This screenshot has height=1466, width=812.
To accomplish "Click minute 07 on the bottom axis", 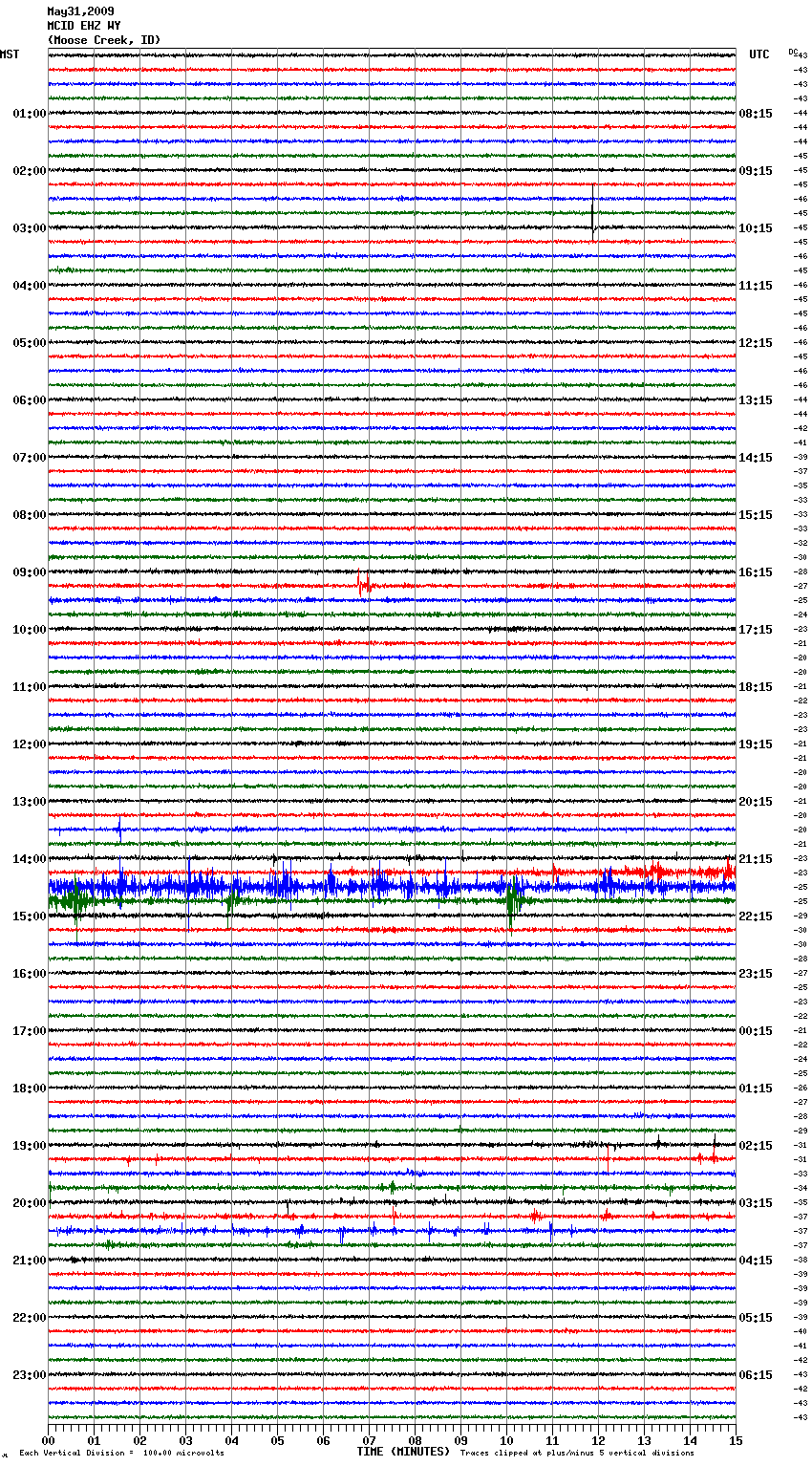I will point(370,1440).
